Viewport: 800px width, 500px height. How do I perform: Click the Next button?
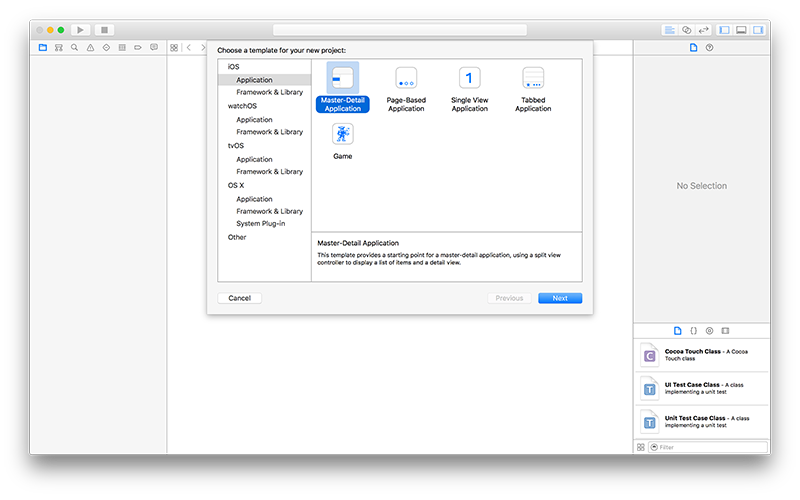coord(560,298)
